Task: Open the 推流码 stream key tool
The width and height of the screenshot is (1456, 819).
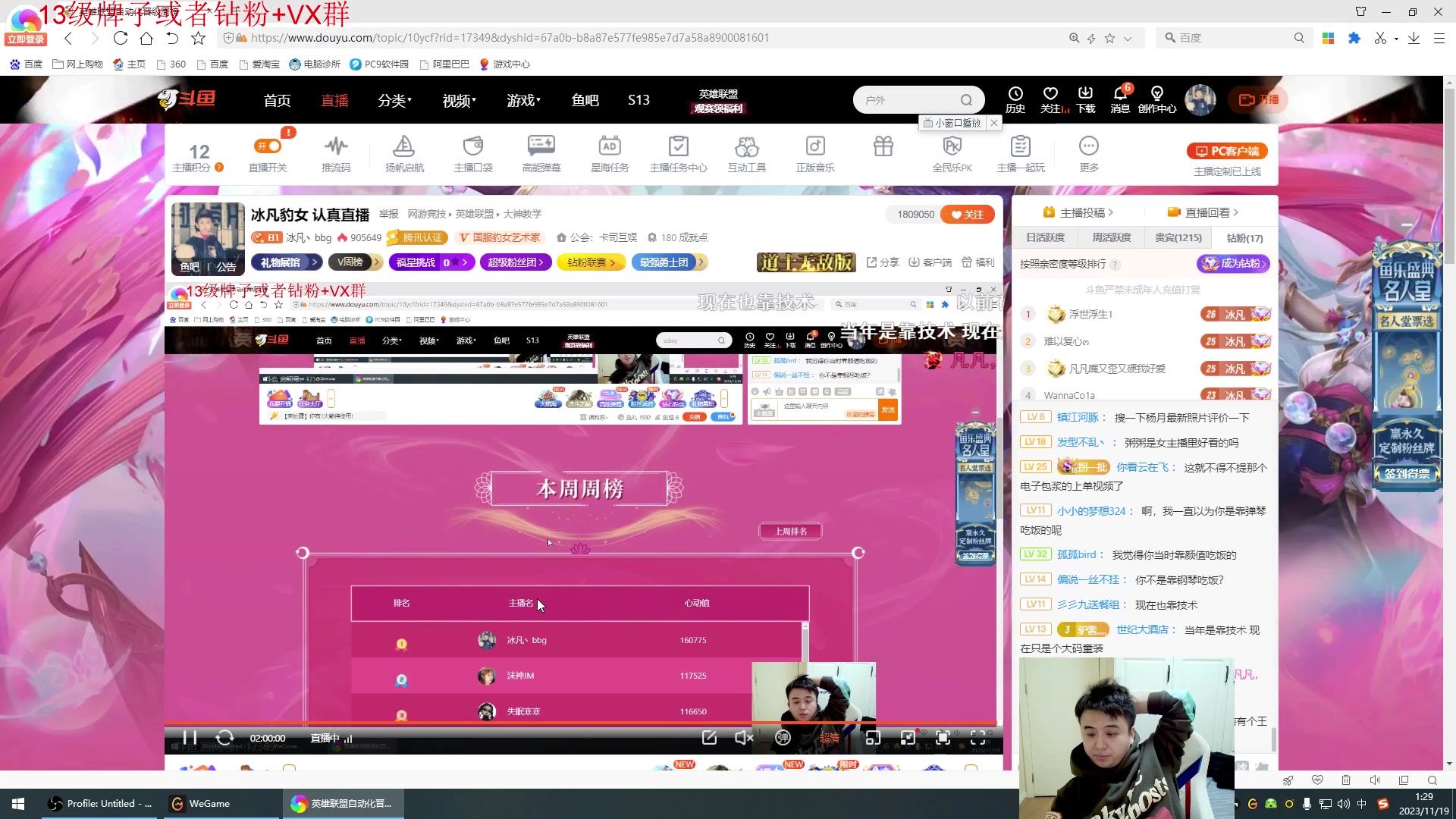Action: (x=336, y=154)
